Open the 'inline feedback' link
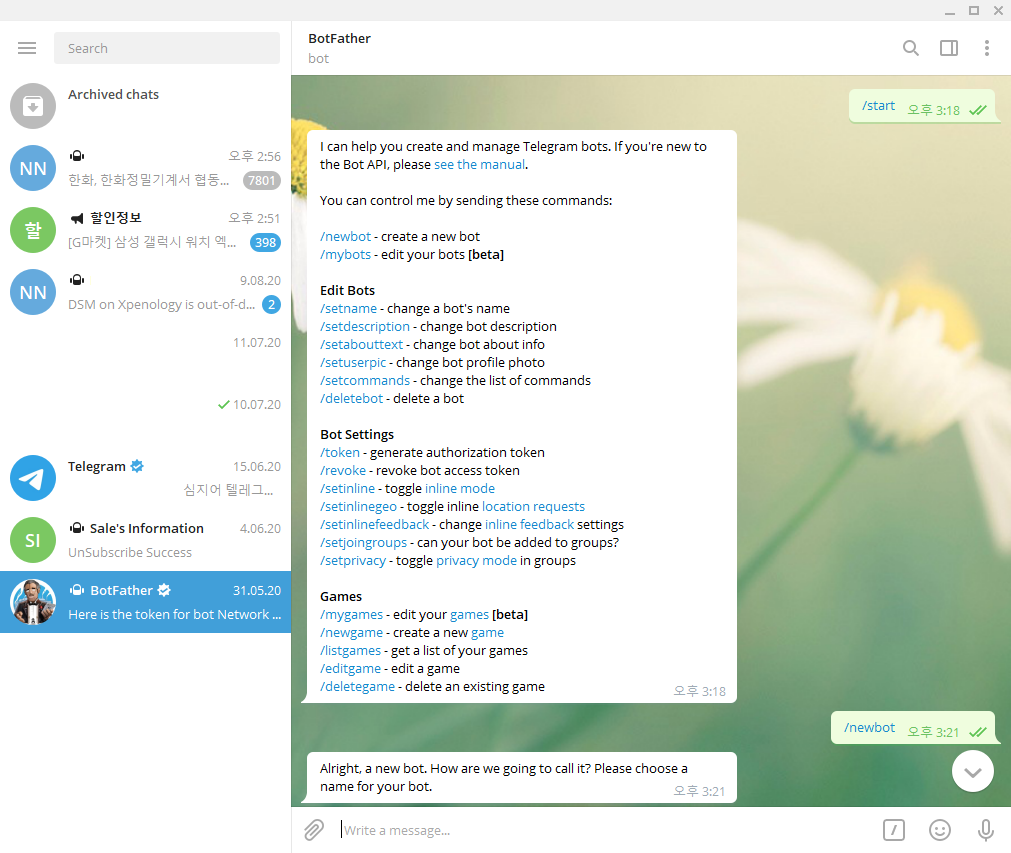 coord(529,525)
